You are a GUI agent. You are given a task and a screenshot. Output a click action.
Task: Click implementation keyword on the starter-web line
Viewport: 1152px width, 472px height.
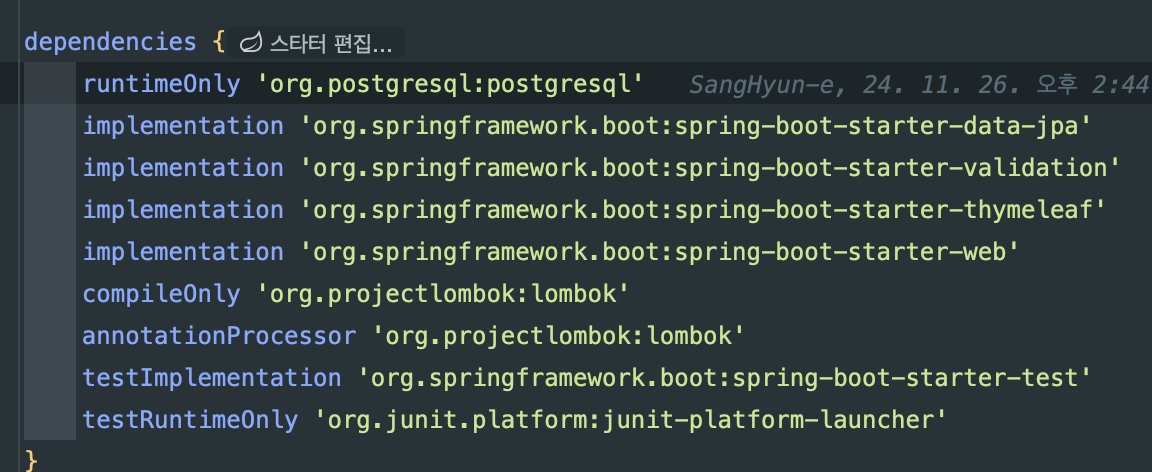pos(183,252)
